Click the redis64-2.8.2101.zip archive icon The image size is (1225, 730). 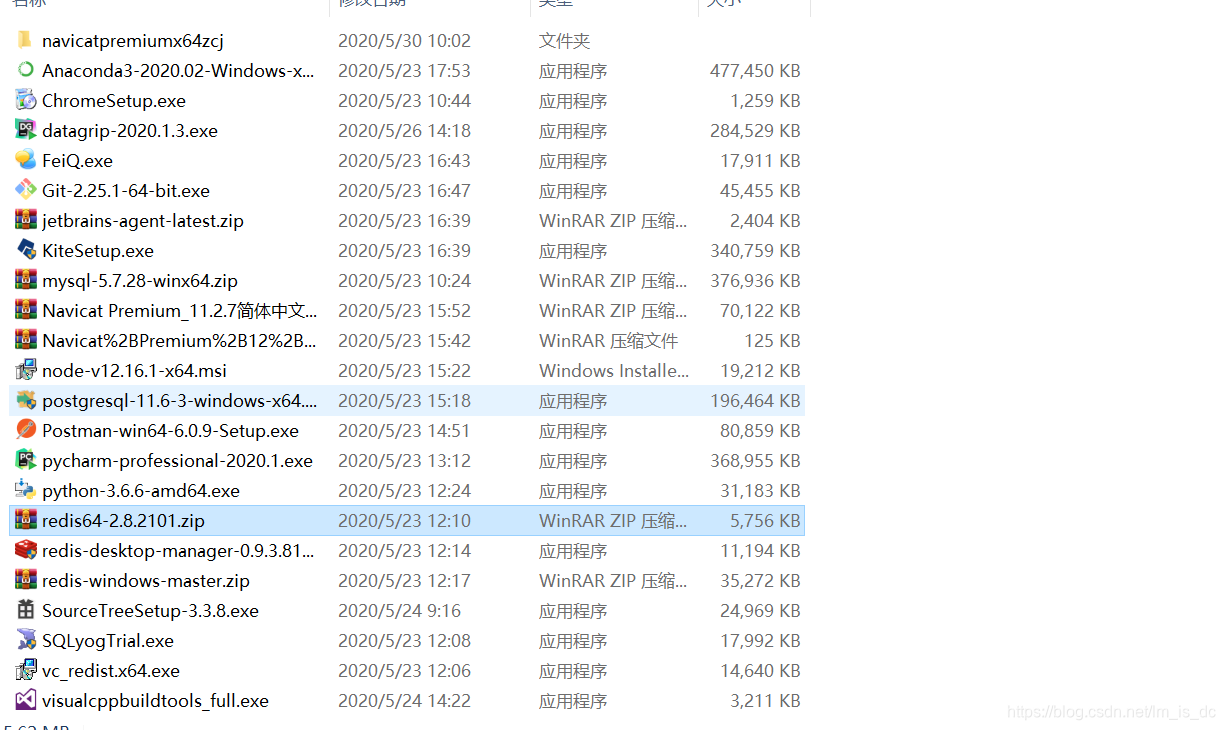click(x=26, y=520)
